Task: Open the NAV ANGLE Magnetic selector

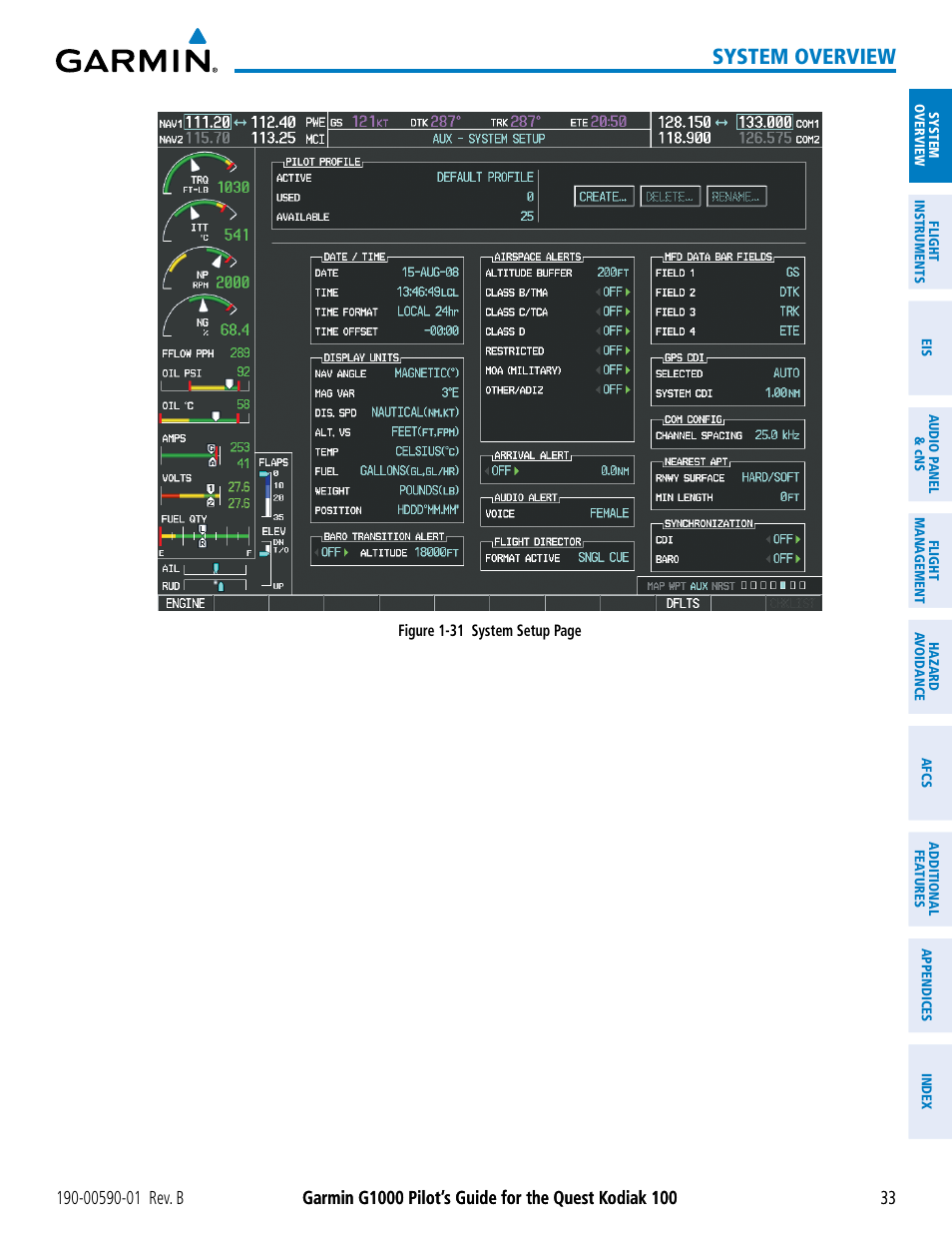Action: point(427,373)
